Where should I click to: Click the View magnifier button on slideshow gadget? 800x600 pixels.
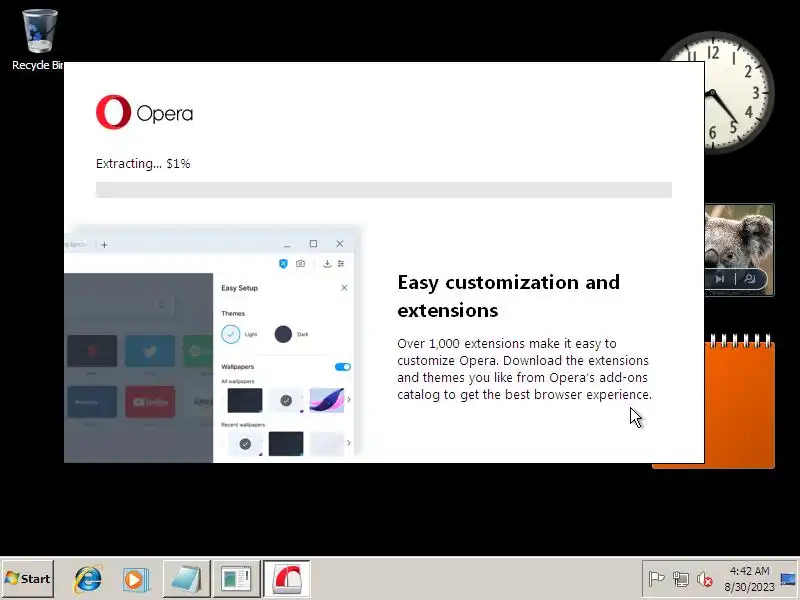click(x=749, y=279)
